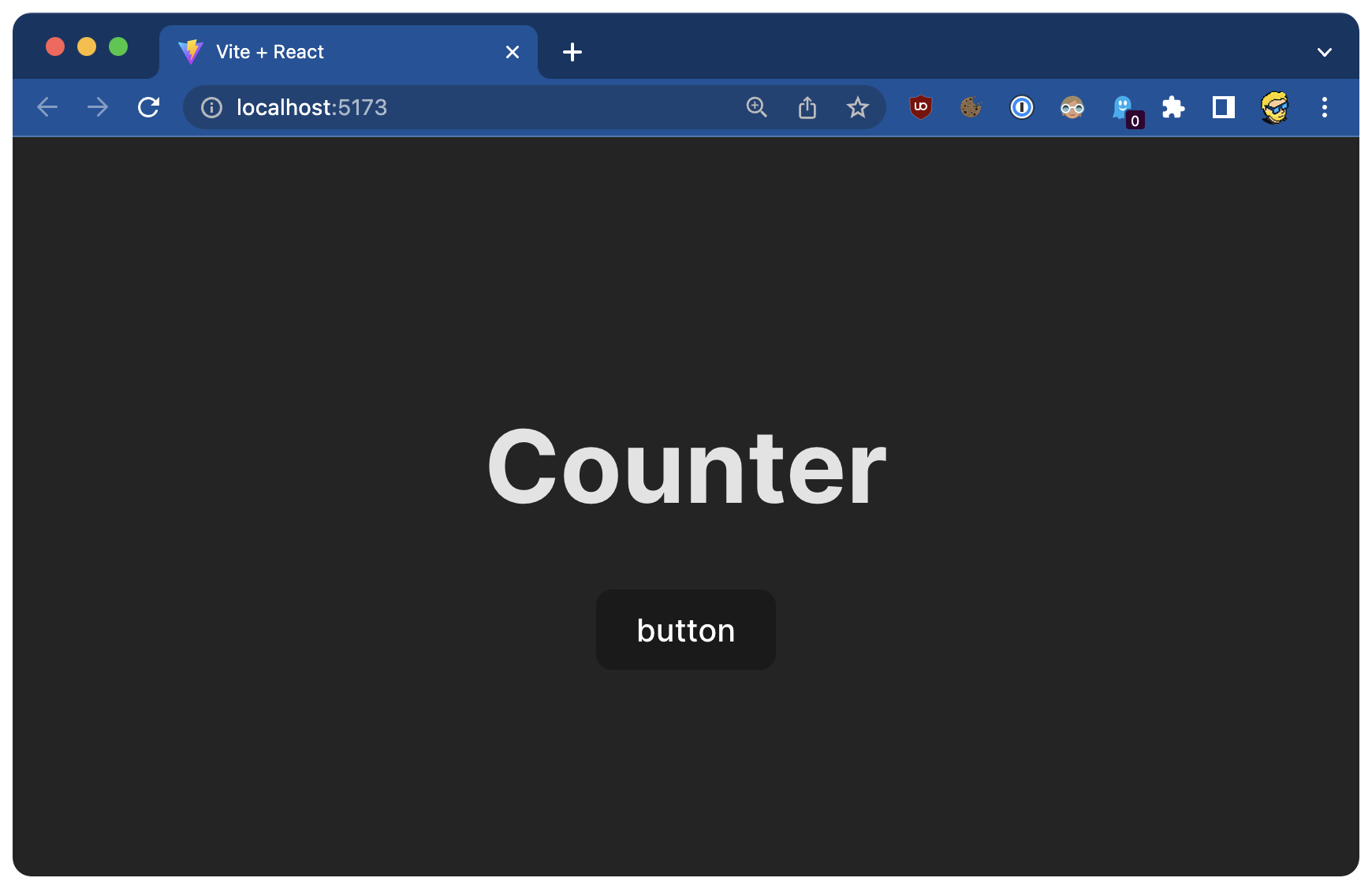1372x889 pixels.
Task: Reload the current page
Action: point(148,107)
